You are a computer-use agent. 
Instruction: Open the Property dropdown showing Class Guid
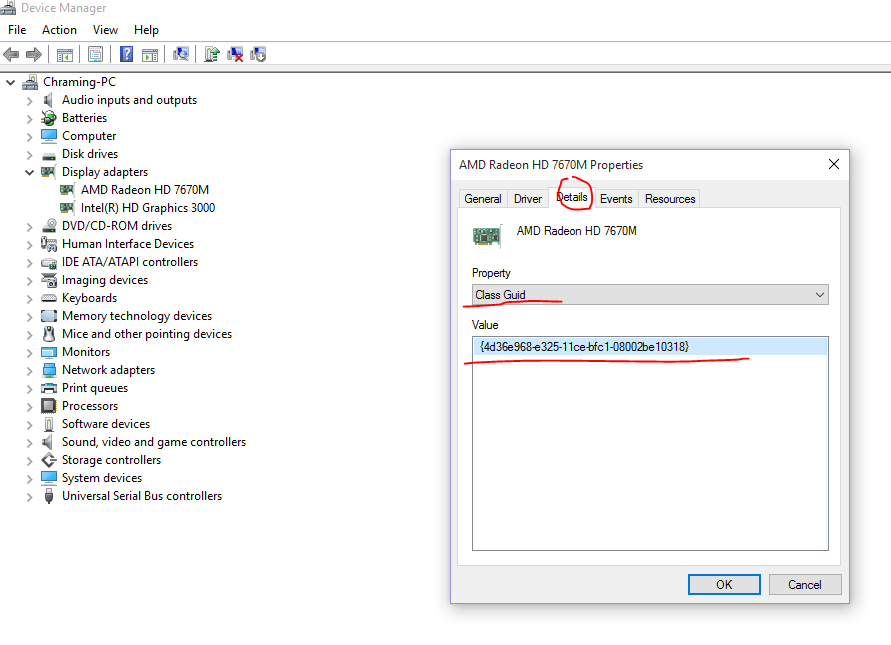(x=650, y=294)
